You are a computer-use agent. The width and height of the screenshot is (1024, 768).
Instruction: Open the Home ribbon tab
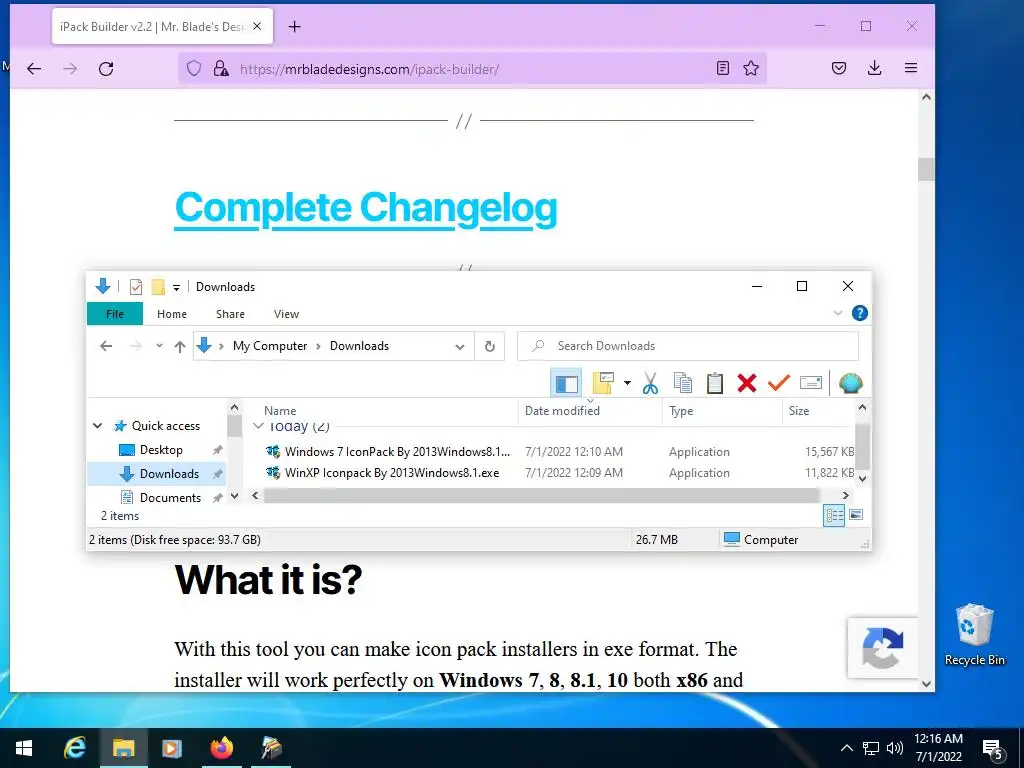pos(172,314)
